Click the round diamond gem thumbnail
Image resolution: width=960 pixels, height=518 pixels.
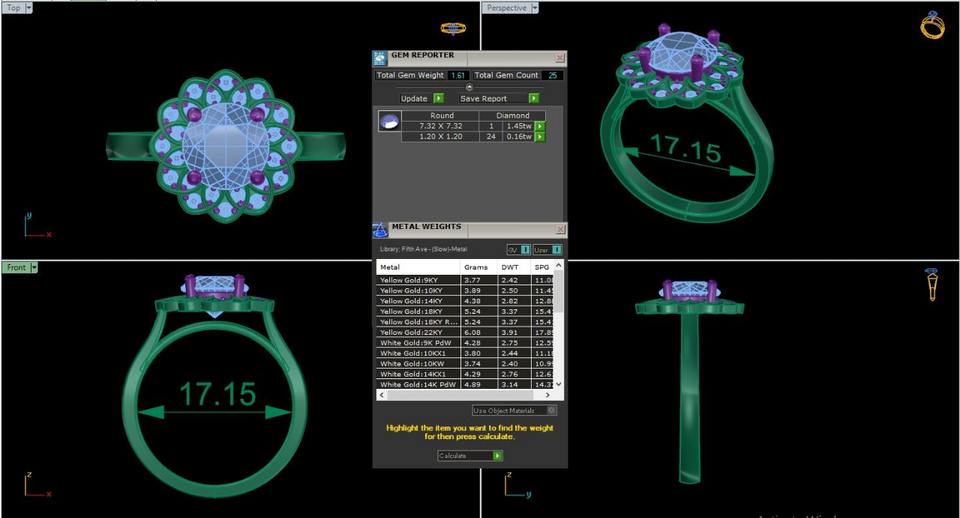pyautogui.click(x=389, y=121)
